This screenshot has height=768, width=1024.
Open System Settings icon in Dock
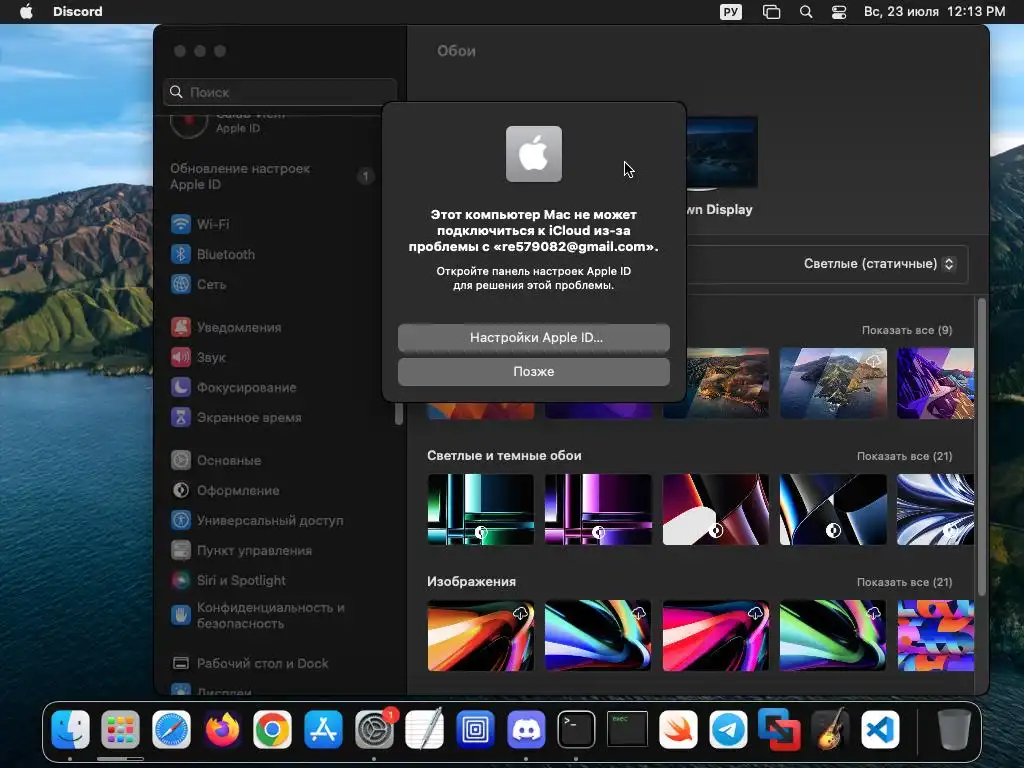(374, 729)
